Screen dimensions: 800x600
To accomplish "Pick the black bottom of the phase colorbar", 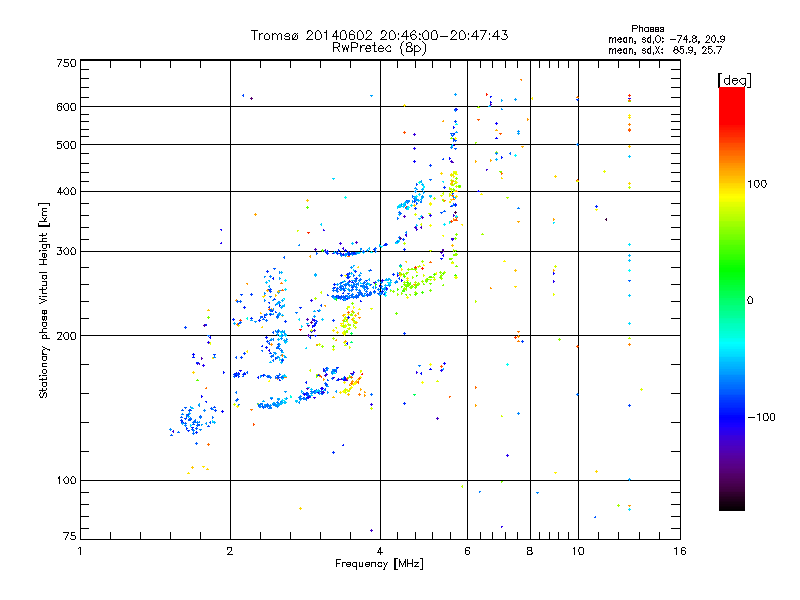I will (732, 503).
